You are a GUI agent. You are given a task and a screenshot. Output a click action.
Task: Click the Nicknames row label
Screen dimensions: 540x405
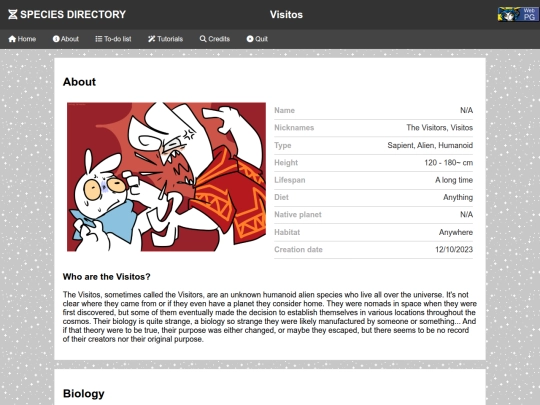tap(294, 128)
